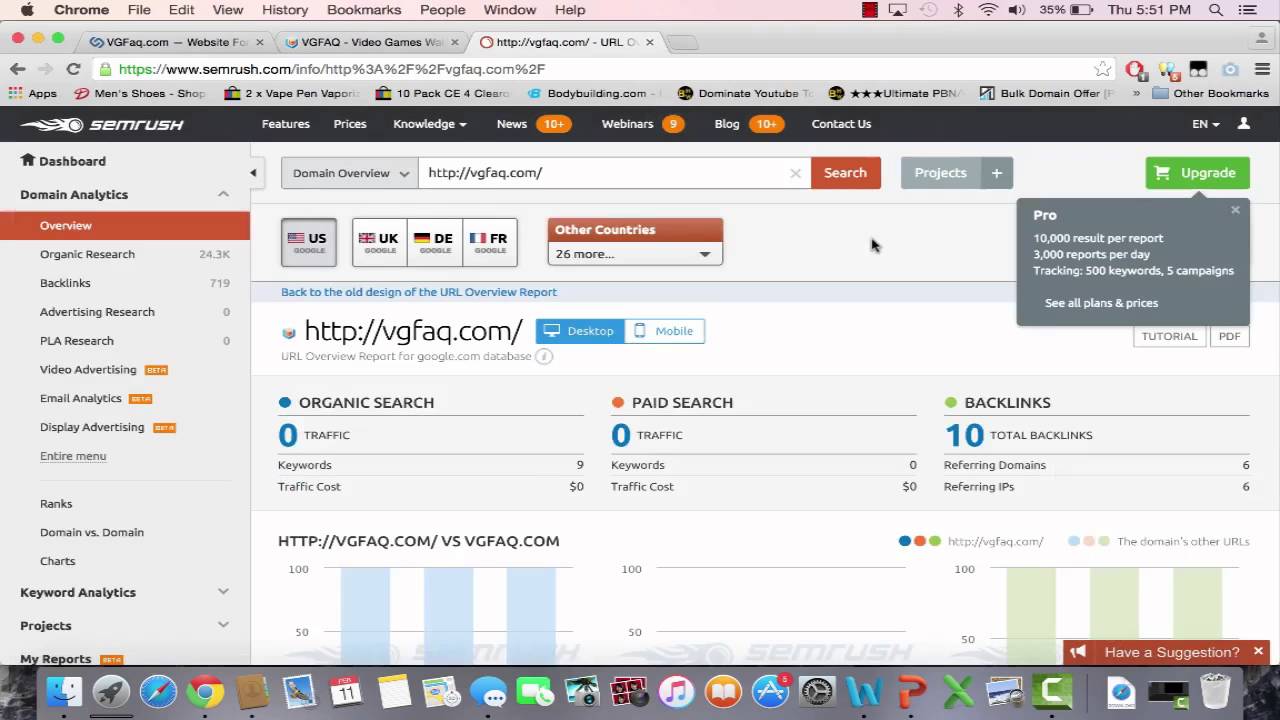Select the US Google database

coord(308,242)
